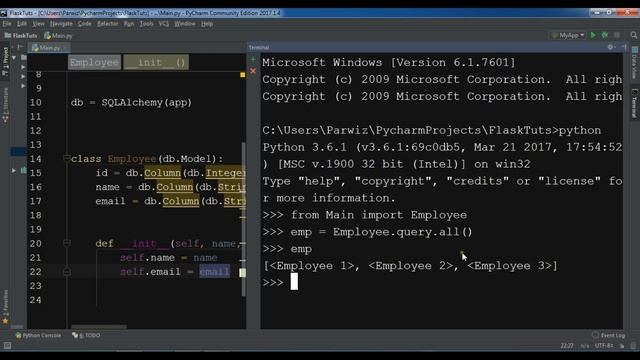The image size is (640, 360).
Task: Open the Terminal side tool button
Action: [x=634, y=103]
